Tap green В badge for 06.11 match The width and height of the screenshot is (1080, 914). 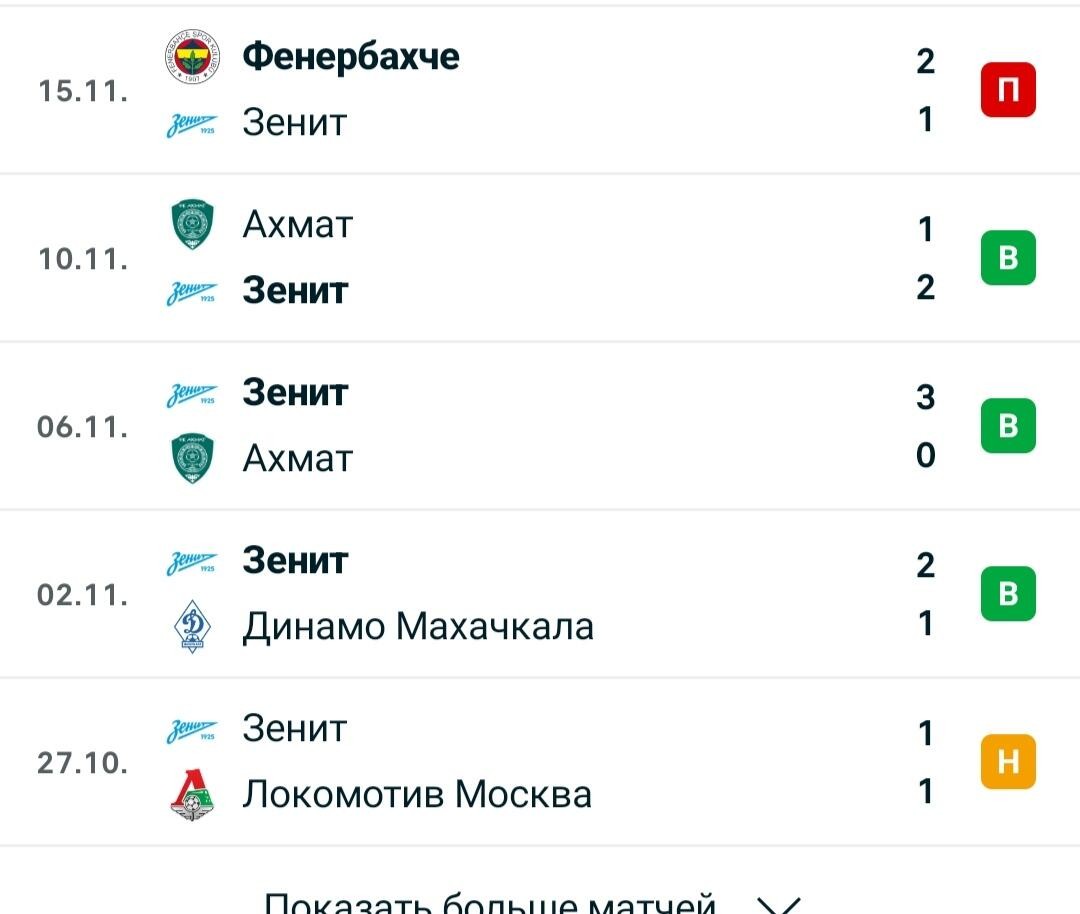click(x=1008, y=426)
